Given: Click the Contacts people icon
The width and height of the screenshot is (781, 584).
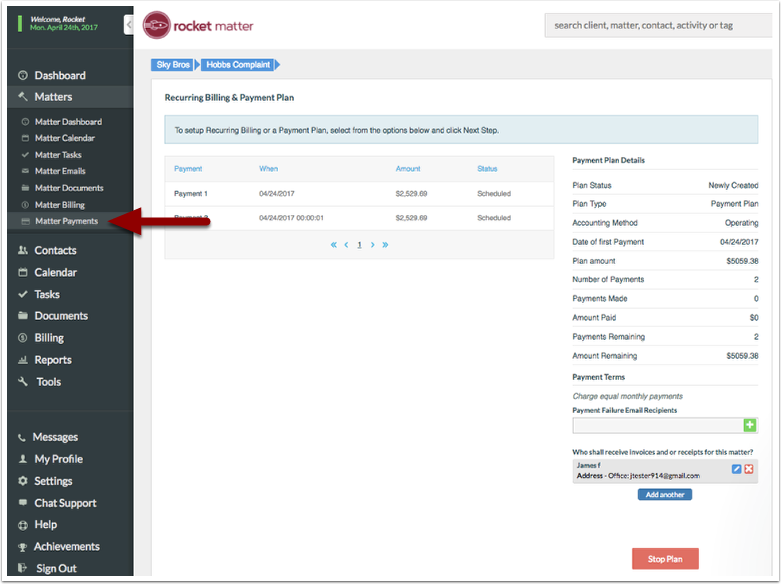Looking at the screenshot, I should (22, 250).
